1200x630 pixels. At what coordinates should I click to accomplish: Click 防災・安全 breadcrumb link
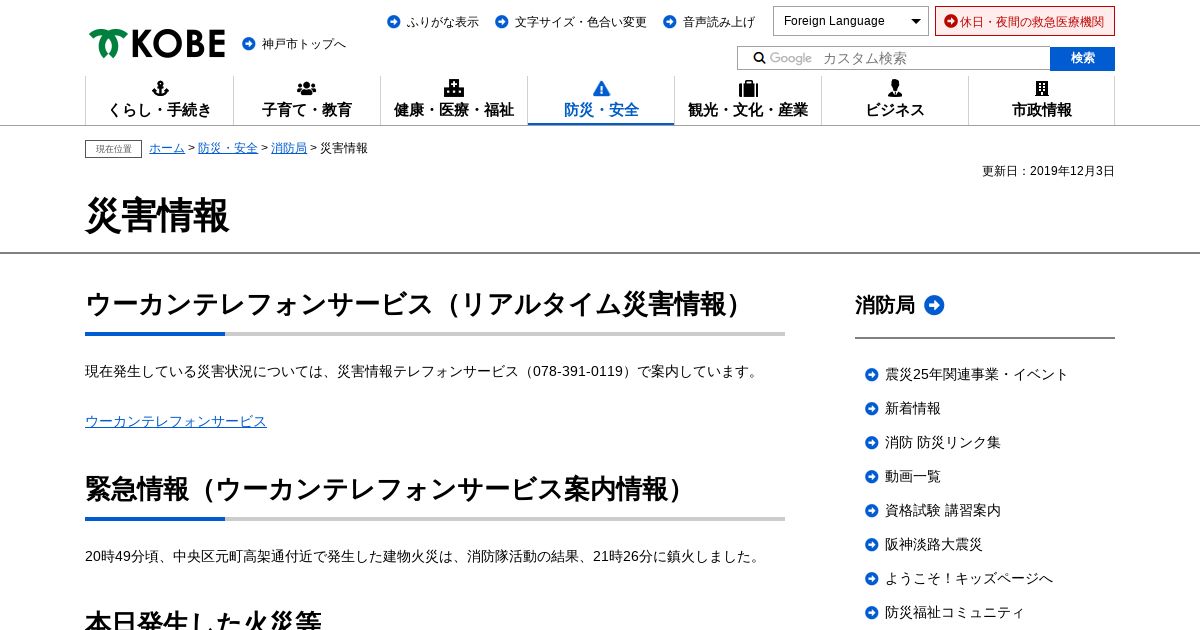[228, 148]
